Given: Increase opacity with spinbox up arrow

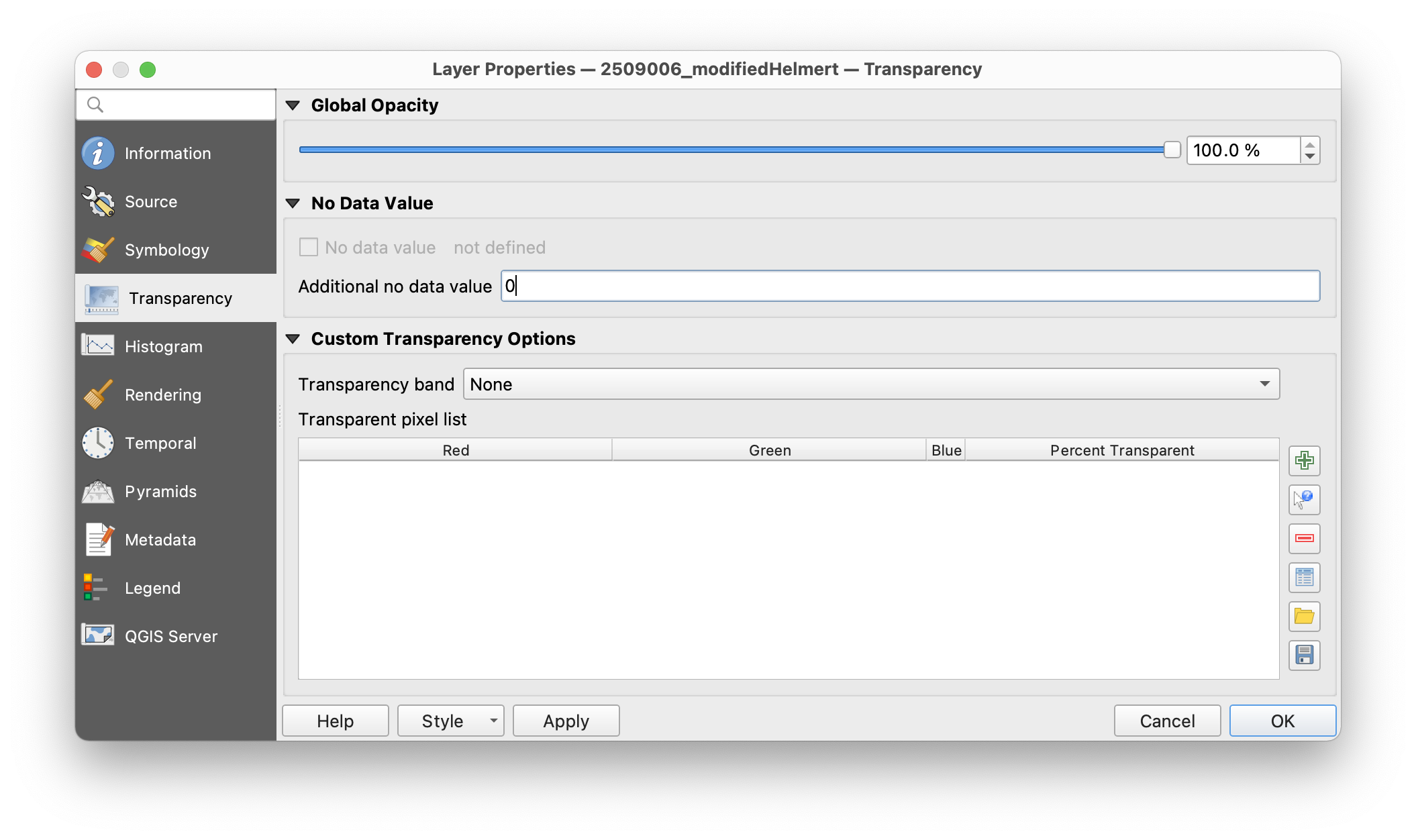Looking at the screenshot, I should [1310, 144].
